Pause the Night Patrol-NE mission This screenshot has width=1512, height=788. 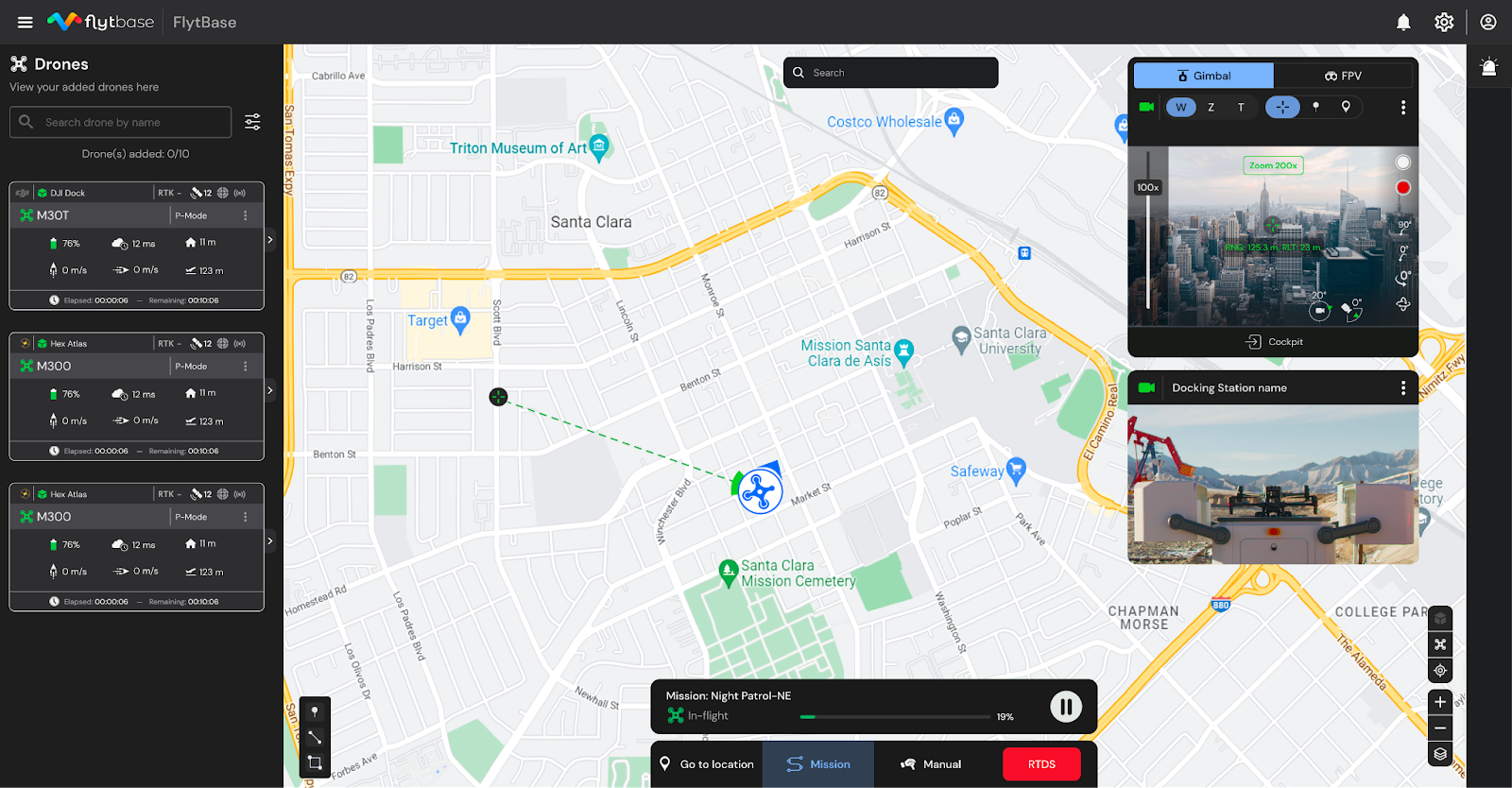click(x=1066, y=707)
